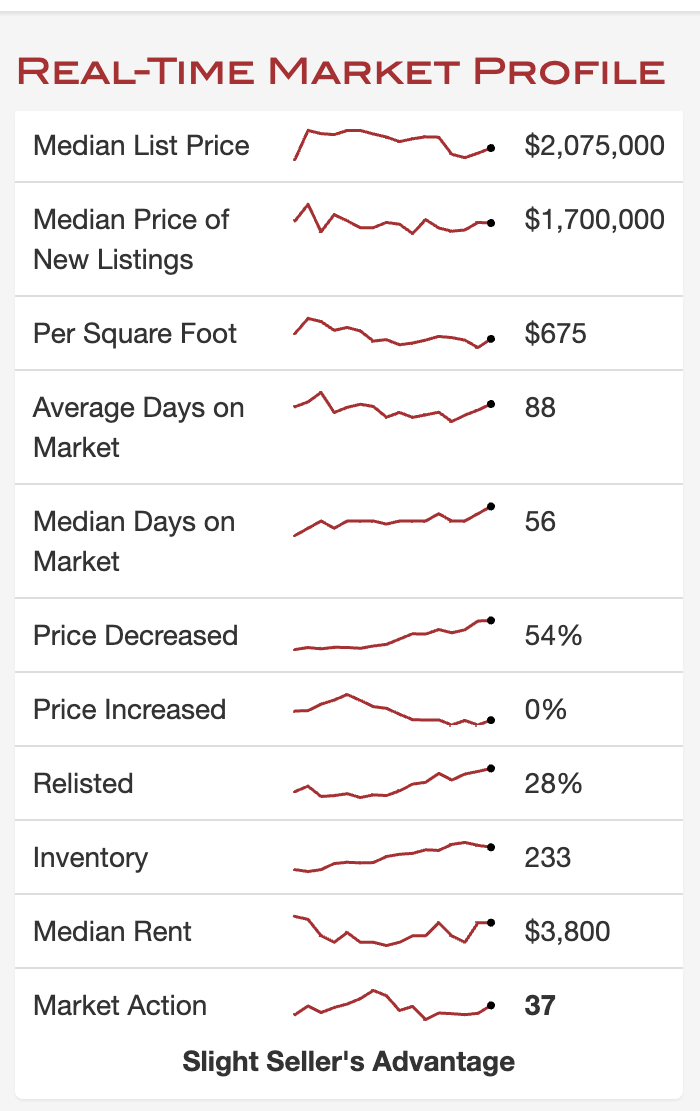Click the Median Rent trend sparkline

(x=393, y=931)
